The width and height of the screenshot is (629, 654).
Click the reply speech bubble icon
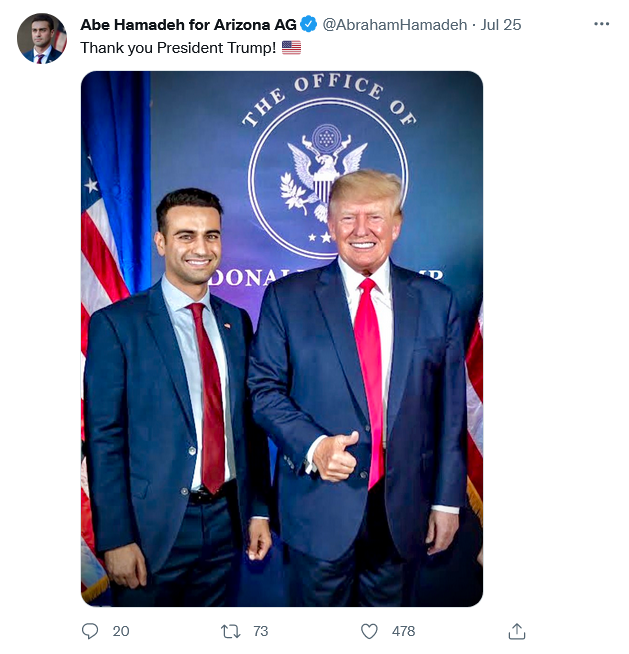(x=90, y=631)
